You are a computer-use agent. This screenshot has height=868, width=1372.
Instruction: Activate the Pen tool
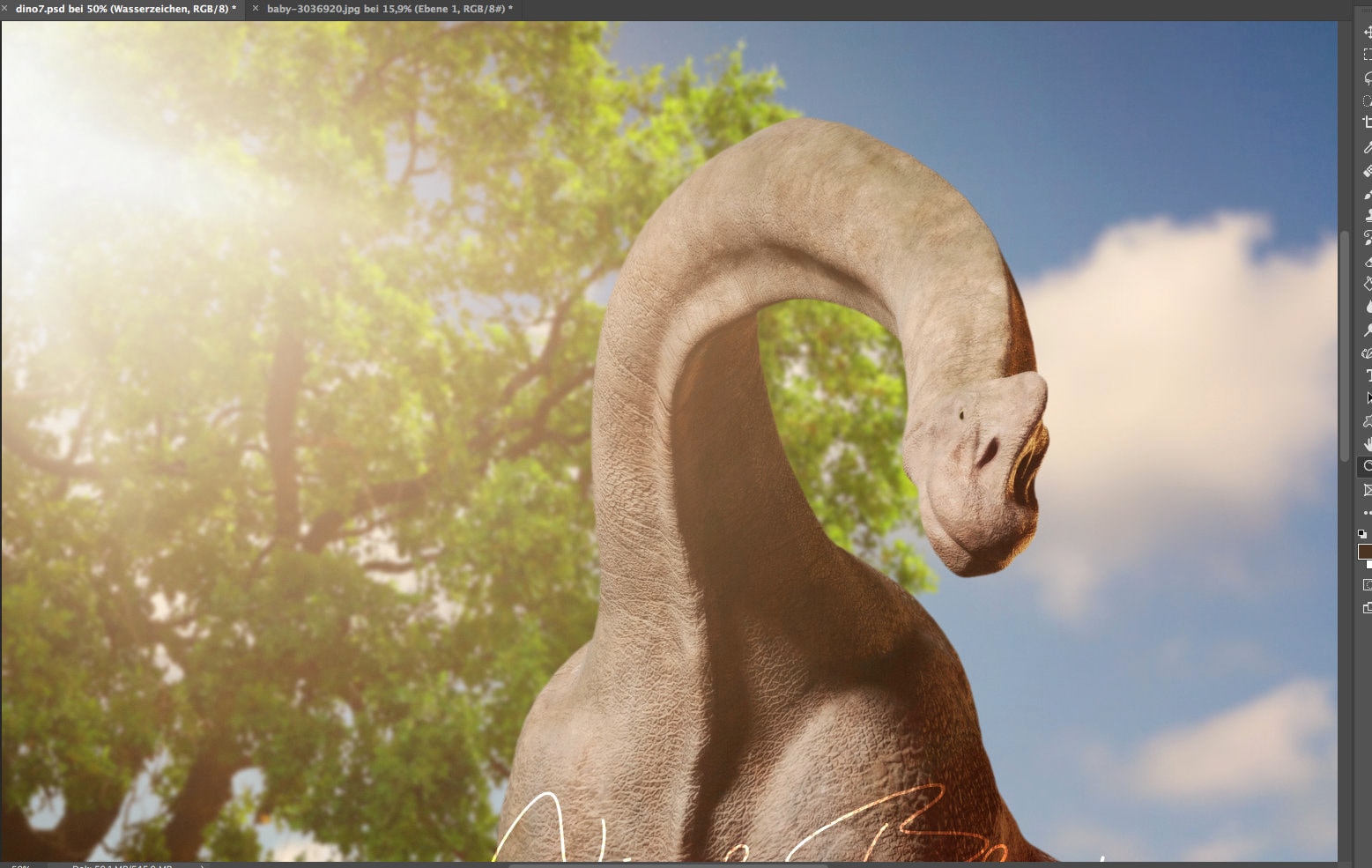1364,355
